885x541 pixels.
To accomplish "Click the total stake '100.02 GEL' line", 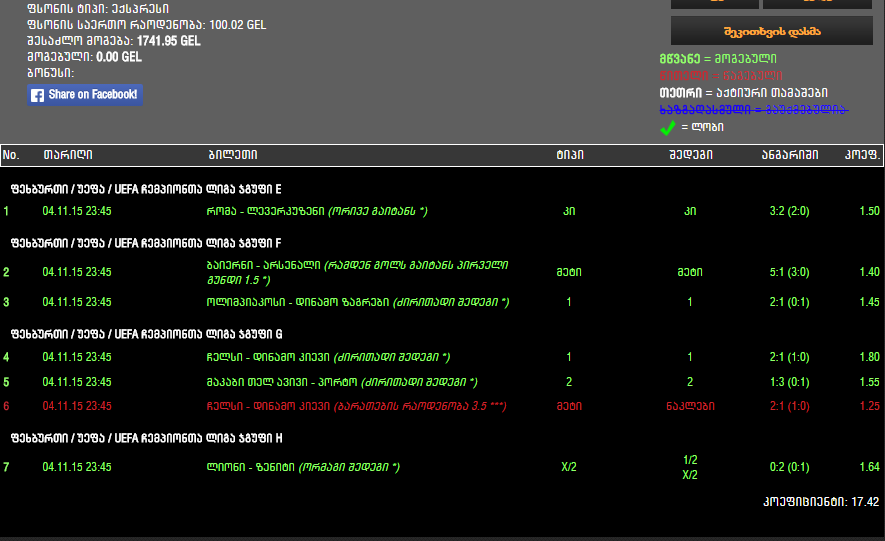I will (146, 25).
